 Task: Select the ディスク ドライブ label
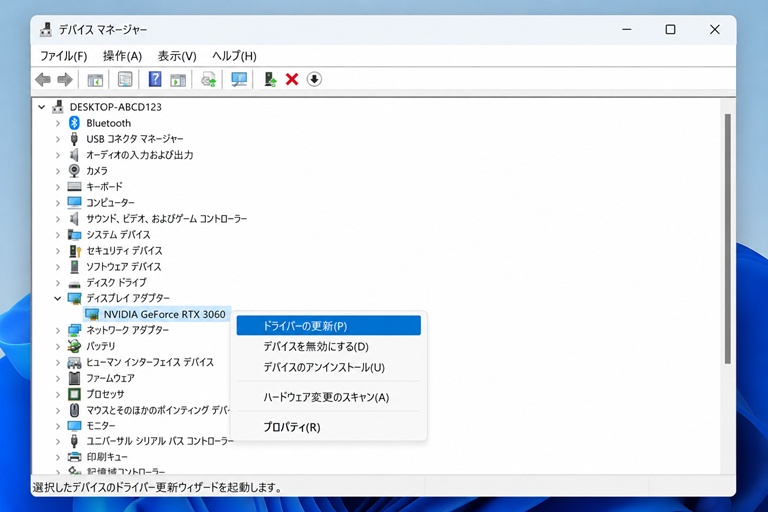coord(116,283)
